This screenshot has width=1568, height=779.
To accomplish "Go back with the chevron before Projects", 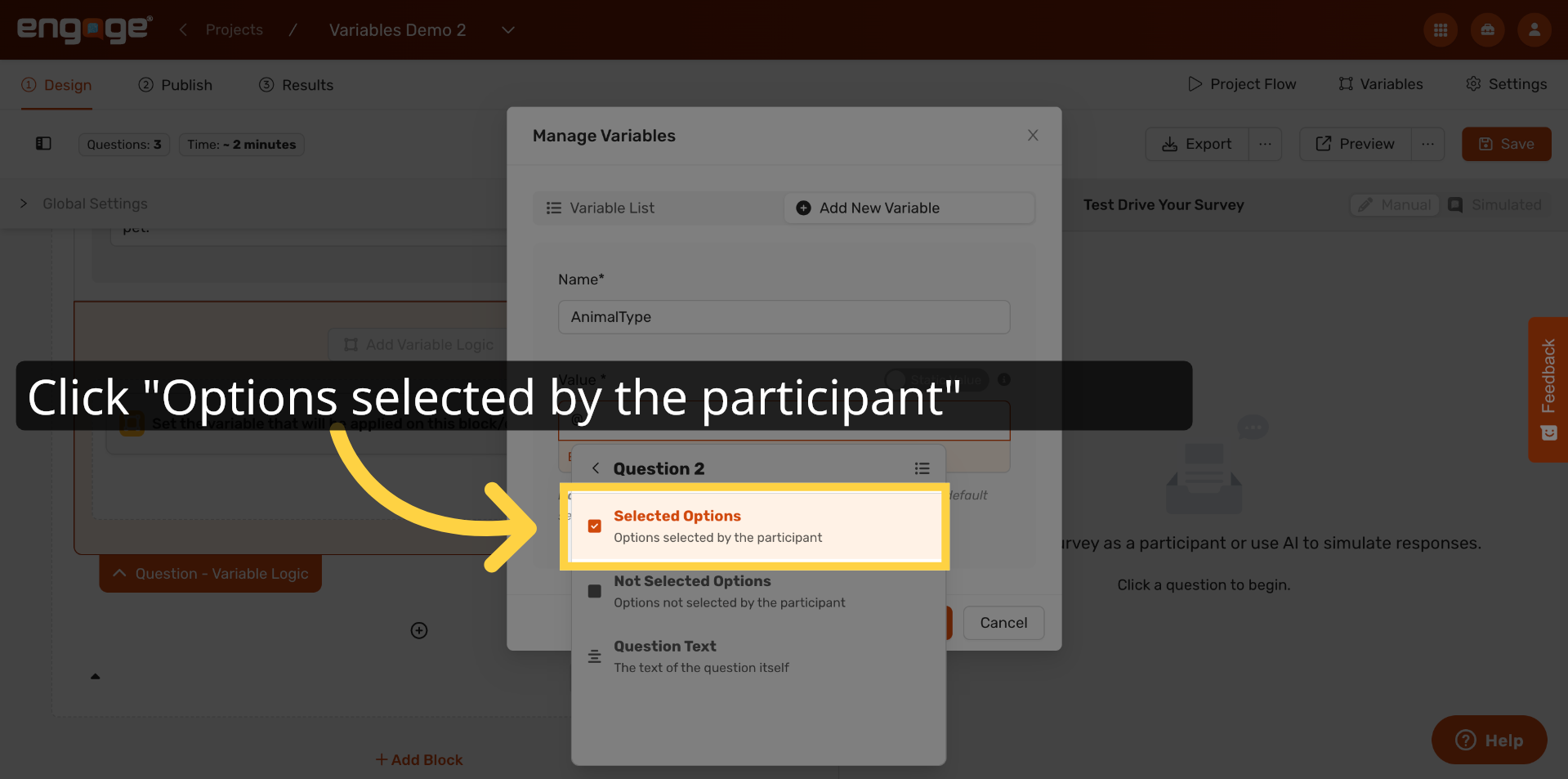I will point(183,29).
